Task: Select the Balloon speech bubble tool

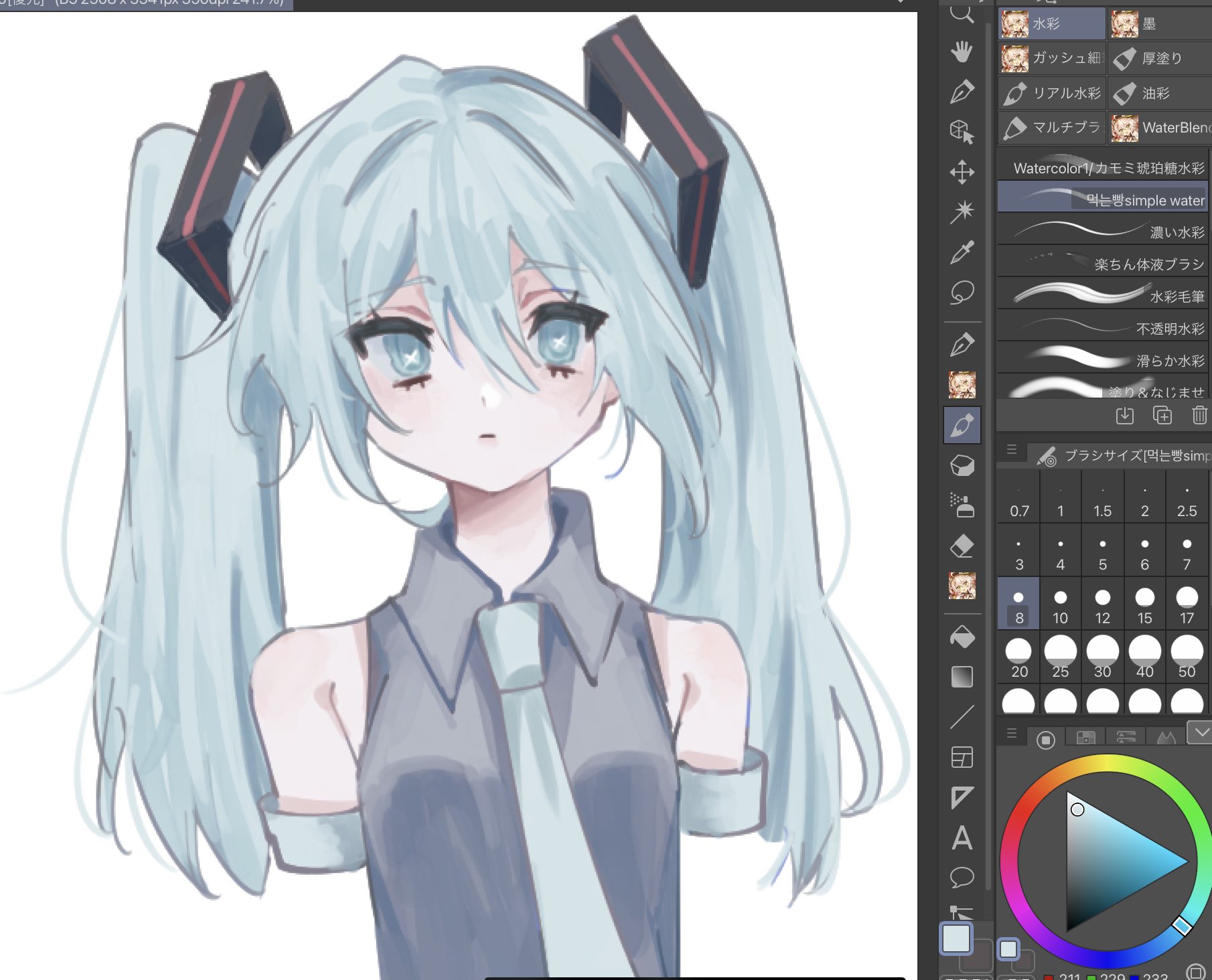Action: click(x=962, y=877)
